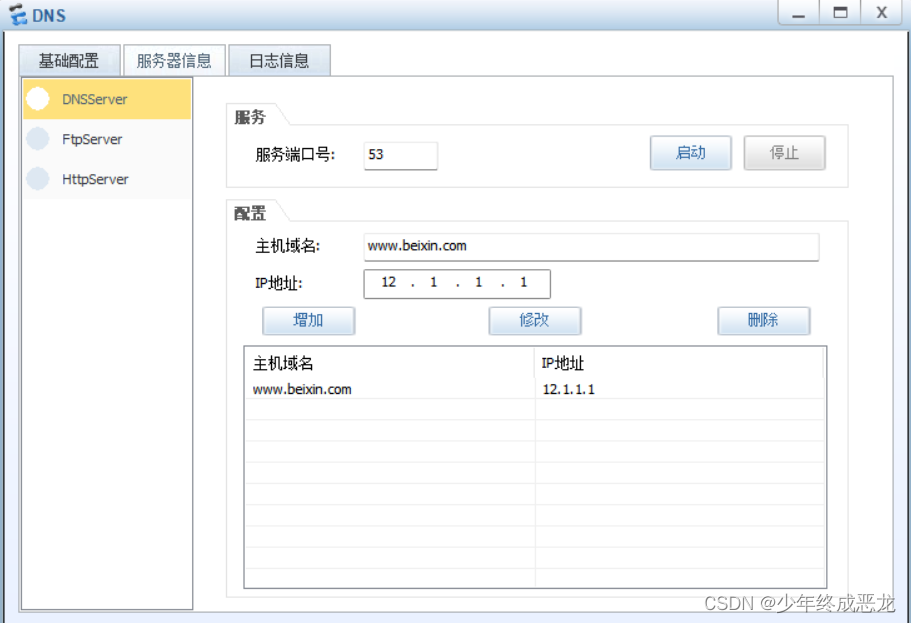This screenshot has height=623, width=911.
Task: Focus the 服务端口号 port field
Action: 400,155
